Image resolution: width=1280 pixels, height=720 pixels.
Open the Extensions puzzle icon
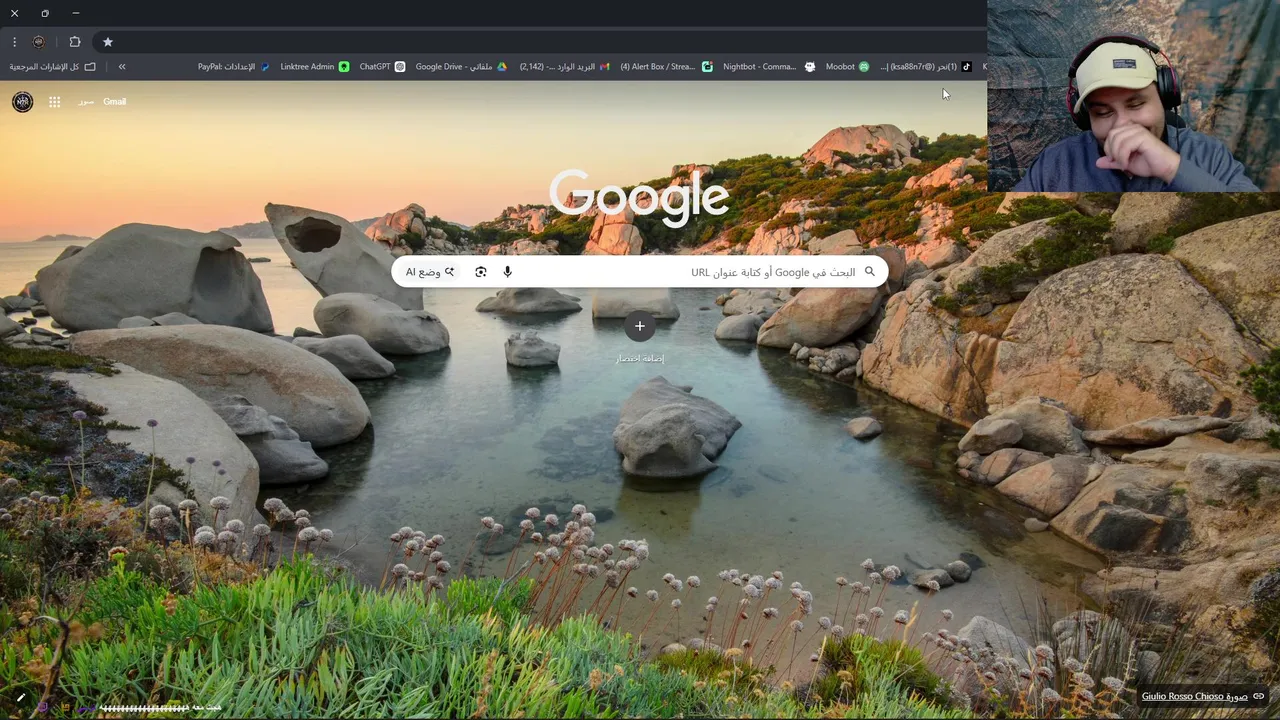[x=75, y=42]
